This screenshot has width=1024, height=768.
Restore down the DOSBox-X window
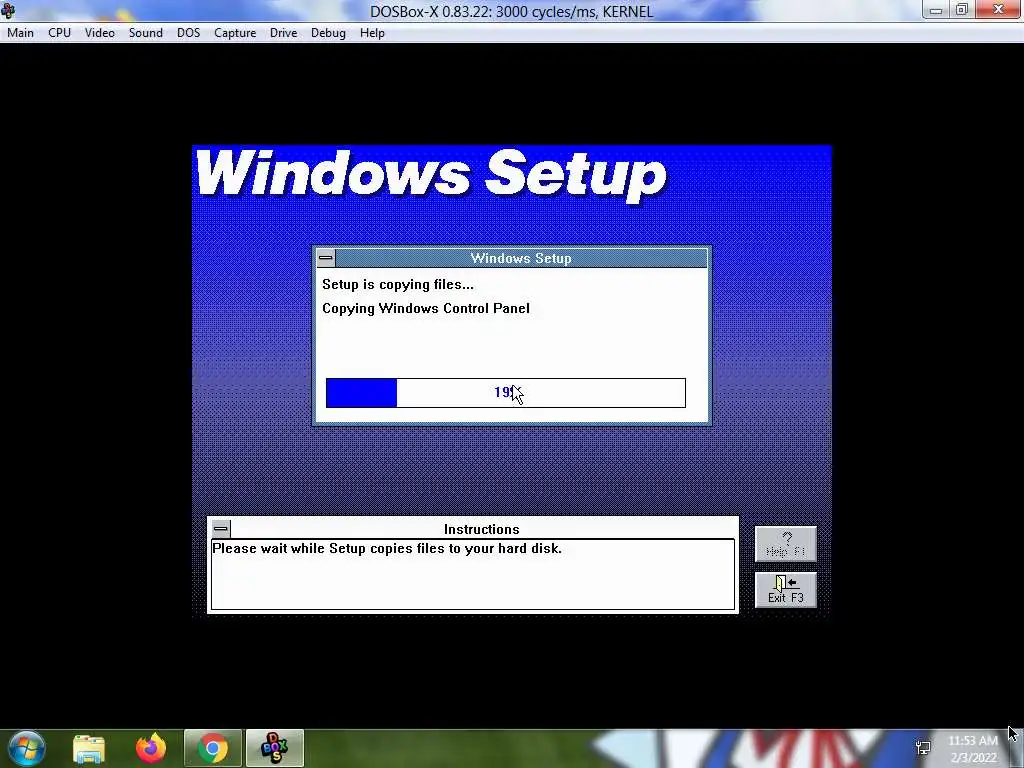[x=962, y=10]
